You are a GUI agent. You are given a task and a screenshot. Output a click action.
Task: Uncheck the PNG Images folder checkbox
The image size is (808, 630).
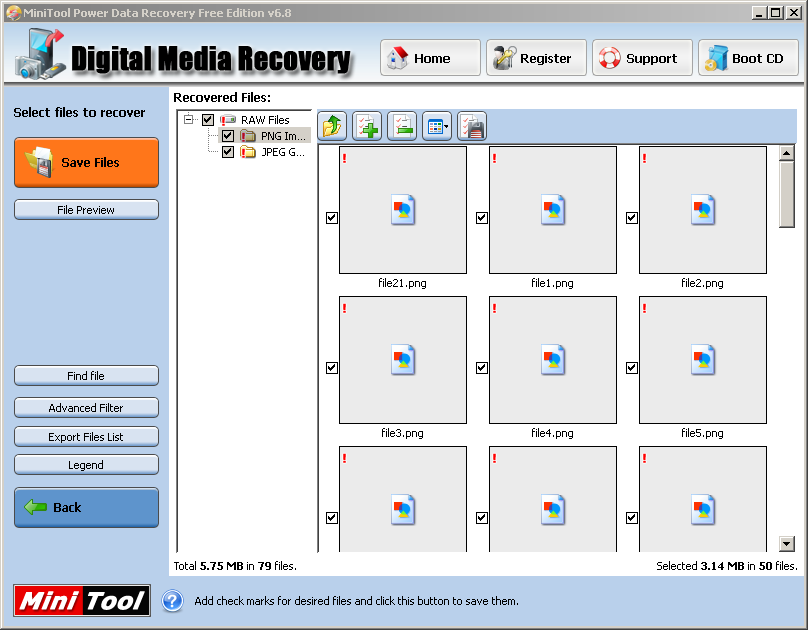tap(228, 136)
